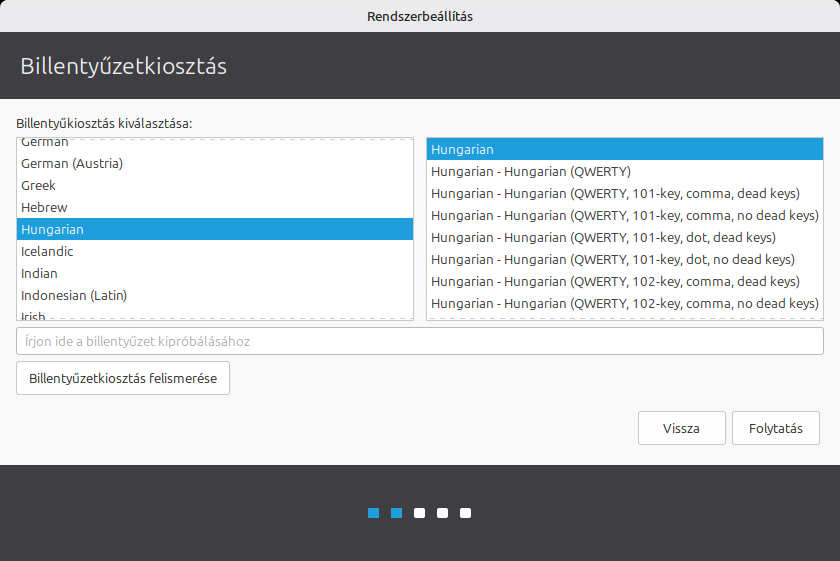Choose Greek from the layout list
This screenshot has height=561, width=840.
(x=39, y=185)
